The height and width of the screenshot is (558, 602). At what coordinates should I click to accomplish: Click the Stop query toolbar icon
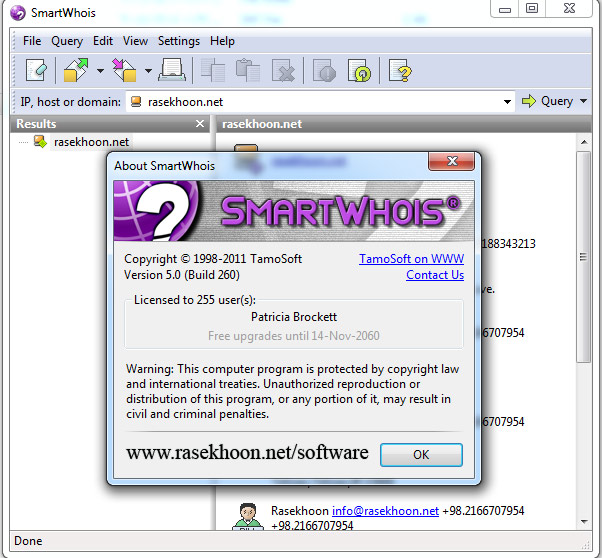coord(324,70)
